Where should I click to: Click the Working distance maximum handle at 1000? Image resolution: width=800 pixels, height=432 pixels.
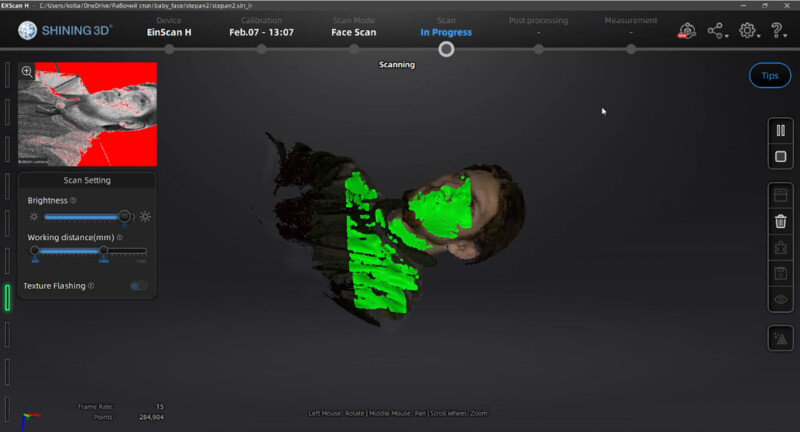pos(104,250)
